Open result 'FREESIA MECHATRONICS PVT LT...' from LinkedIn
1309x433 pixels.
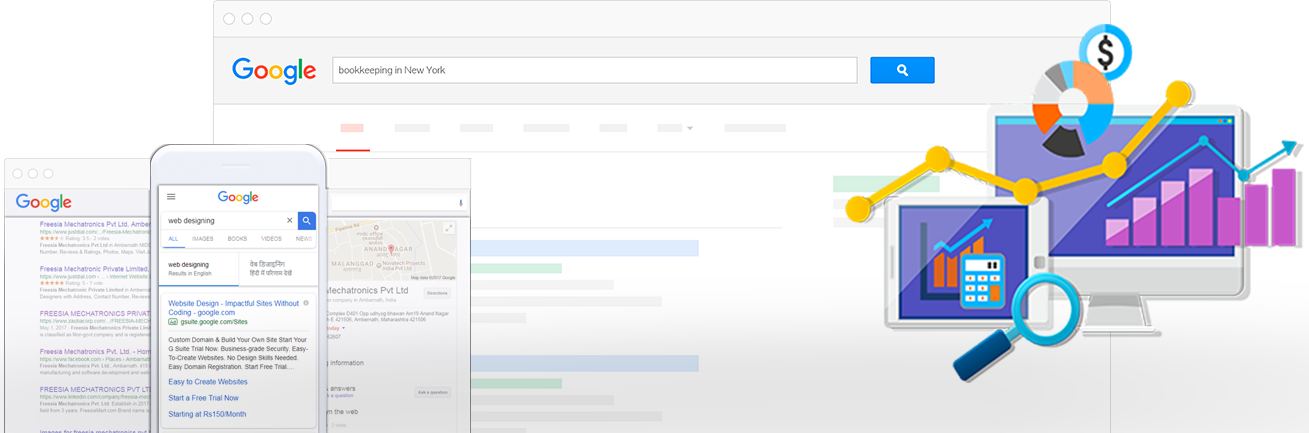tap(94, 389)
